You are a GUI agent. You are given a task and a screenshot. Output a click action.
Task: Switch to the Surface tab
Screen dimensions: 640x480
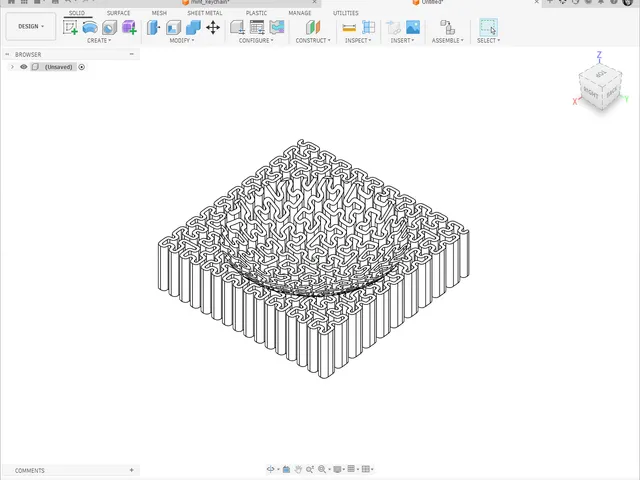click(118, 13)
